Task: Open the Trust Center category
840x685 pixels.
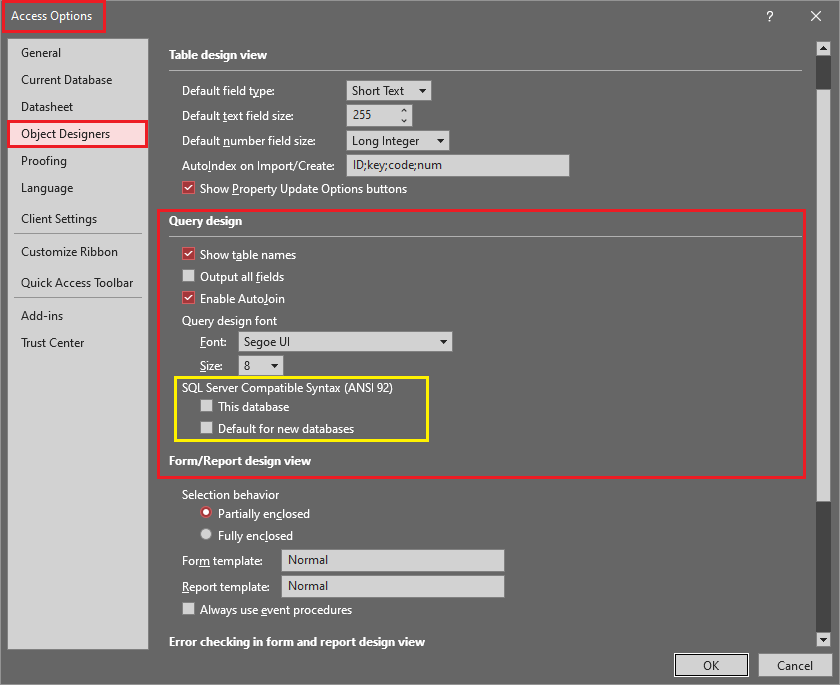Action: (53, 343)
